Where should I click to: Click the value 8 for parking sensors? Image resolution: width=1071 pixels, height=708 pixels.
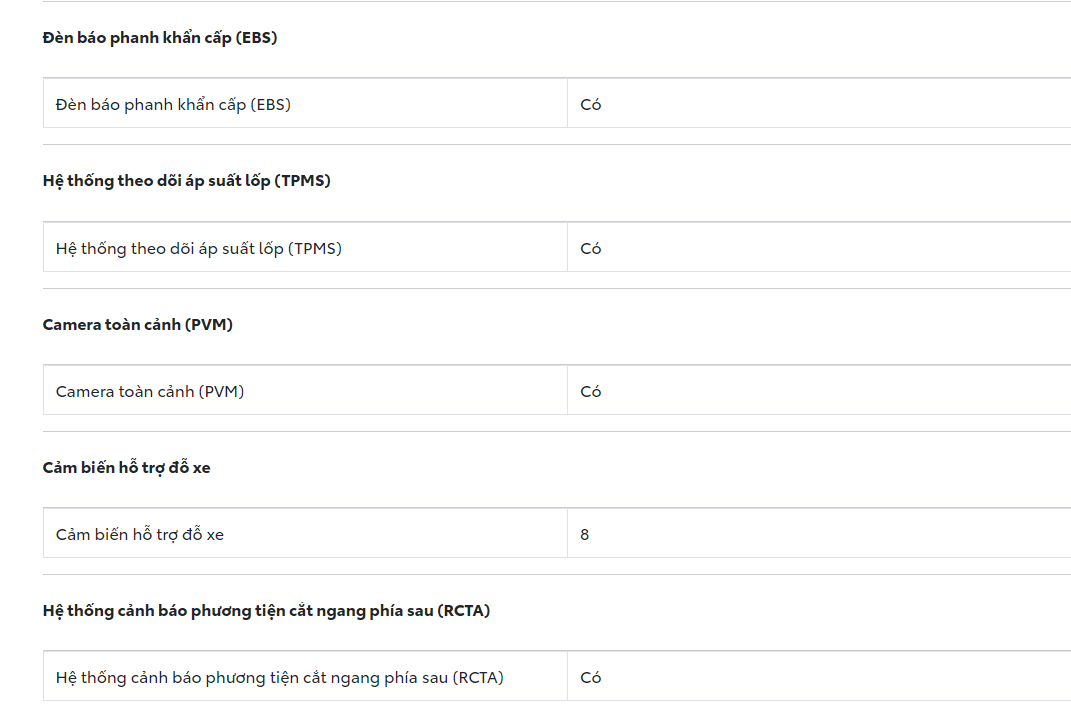[x=585, y=534]
